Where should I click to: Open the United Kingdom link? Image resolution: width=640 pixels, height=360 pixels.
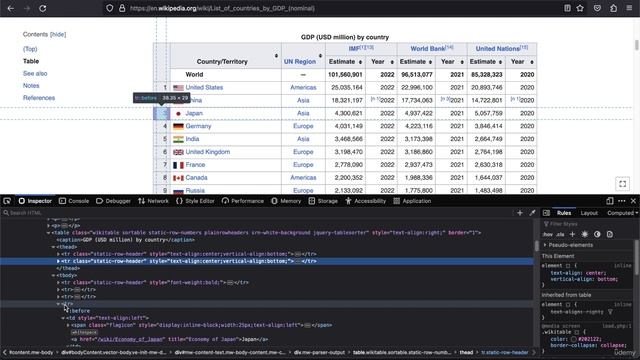point(208,152)
